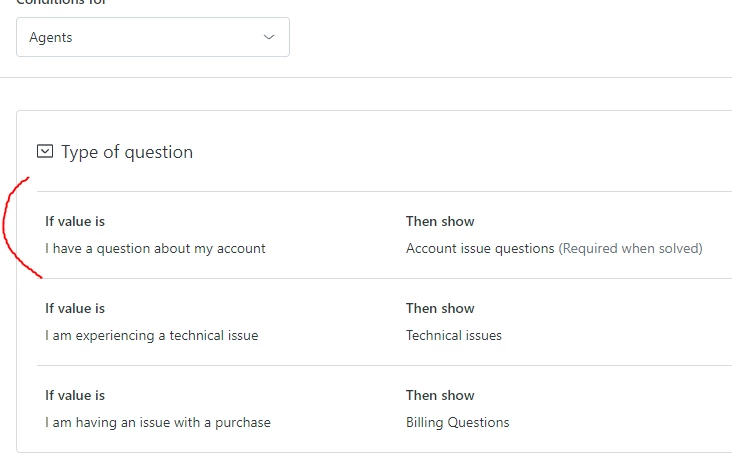Click the Technical issues field name
The height and width of the screenshot is (456, 732).
point(453,335)
